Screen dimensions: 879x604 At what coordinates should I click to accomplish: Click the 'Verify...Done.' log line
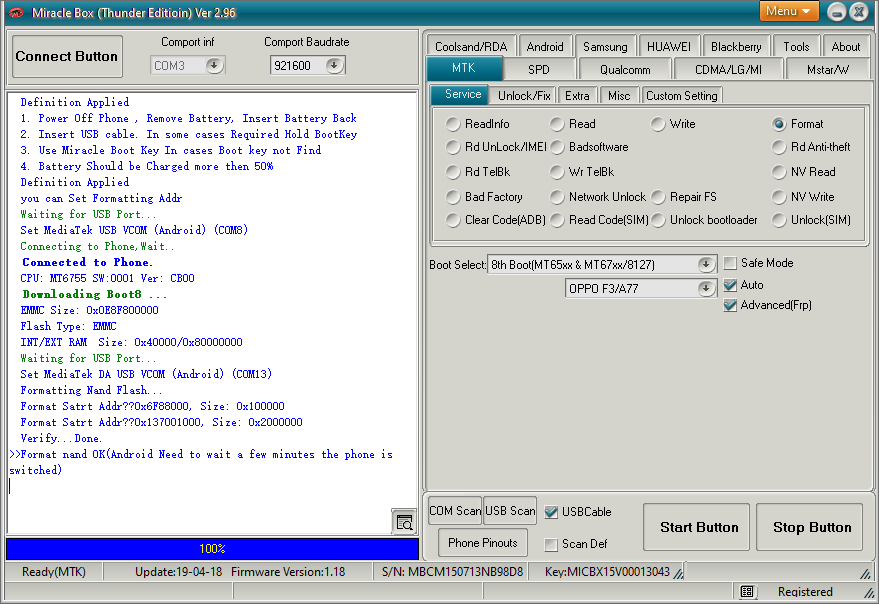61,438
